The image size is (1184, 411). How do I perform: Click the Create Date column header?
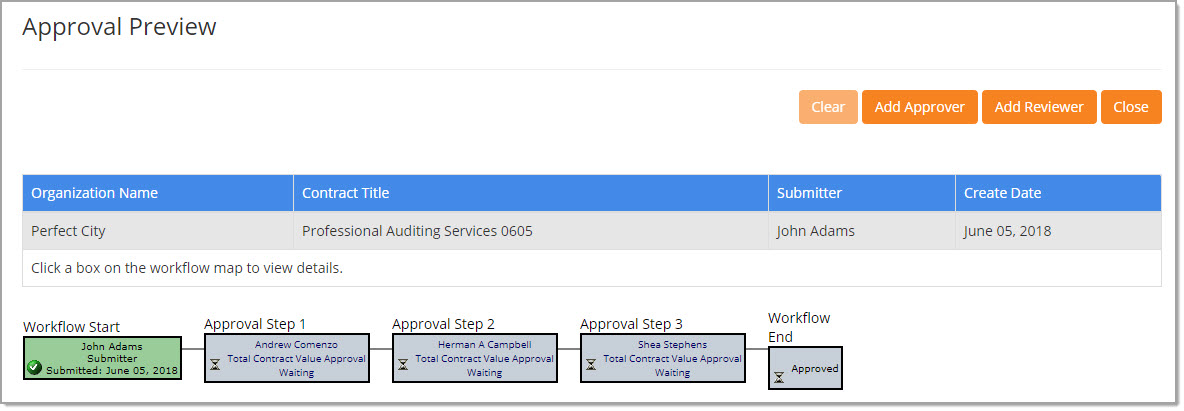[x=1059, y=193]
